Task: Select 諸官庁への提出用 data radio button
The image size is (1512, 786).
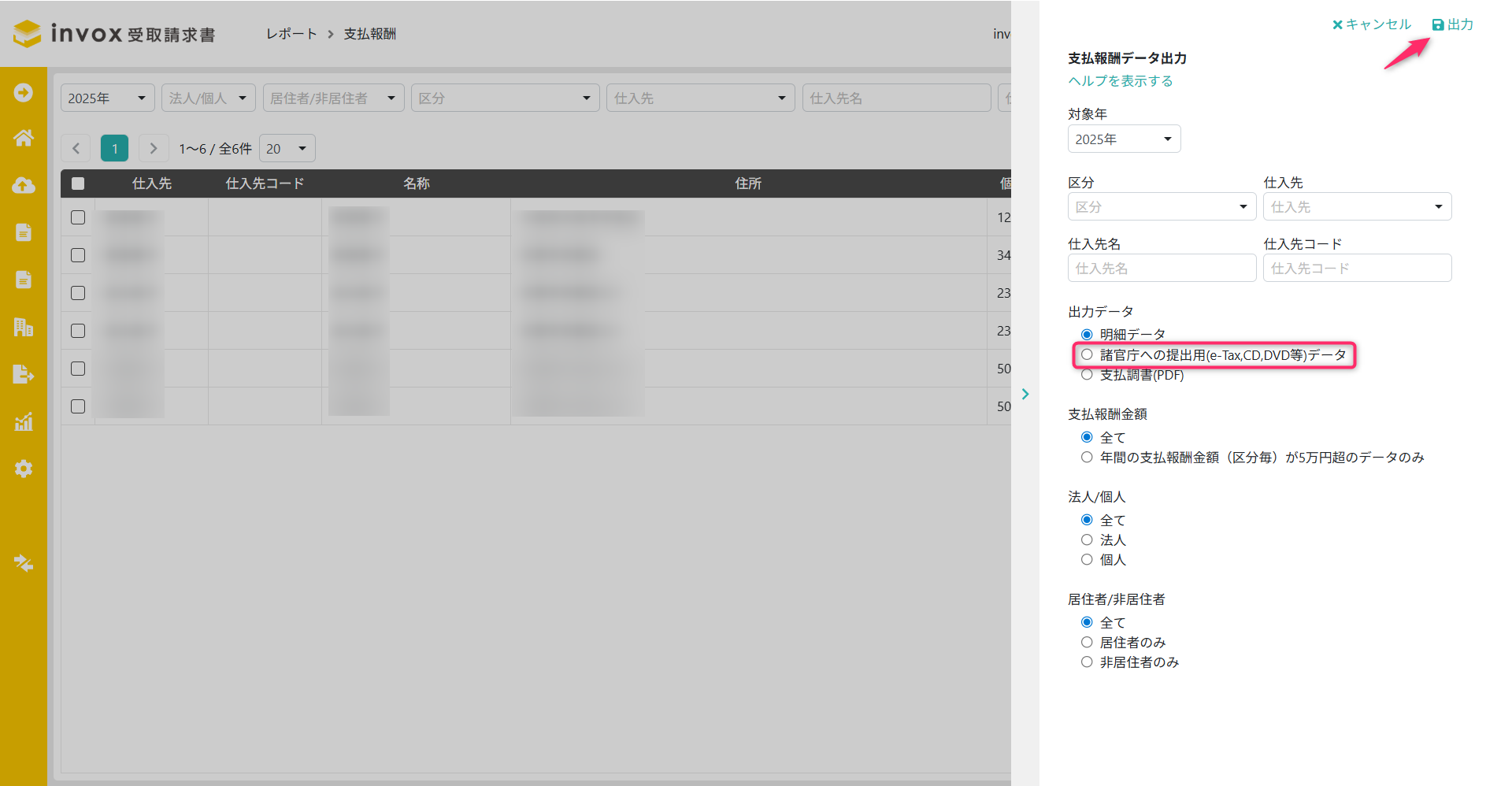Action: (x=1087, y=355)
